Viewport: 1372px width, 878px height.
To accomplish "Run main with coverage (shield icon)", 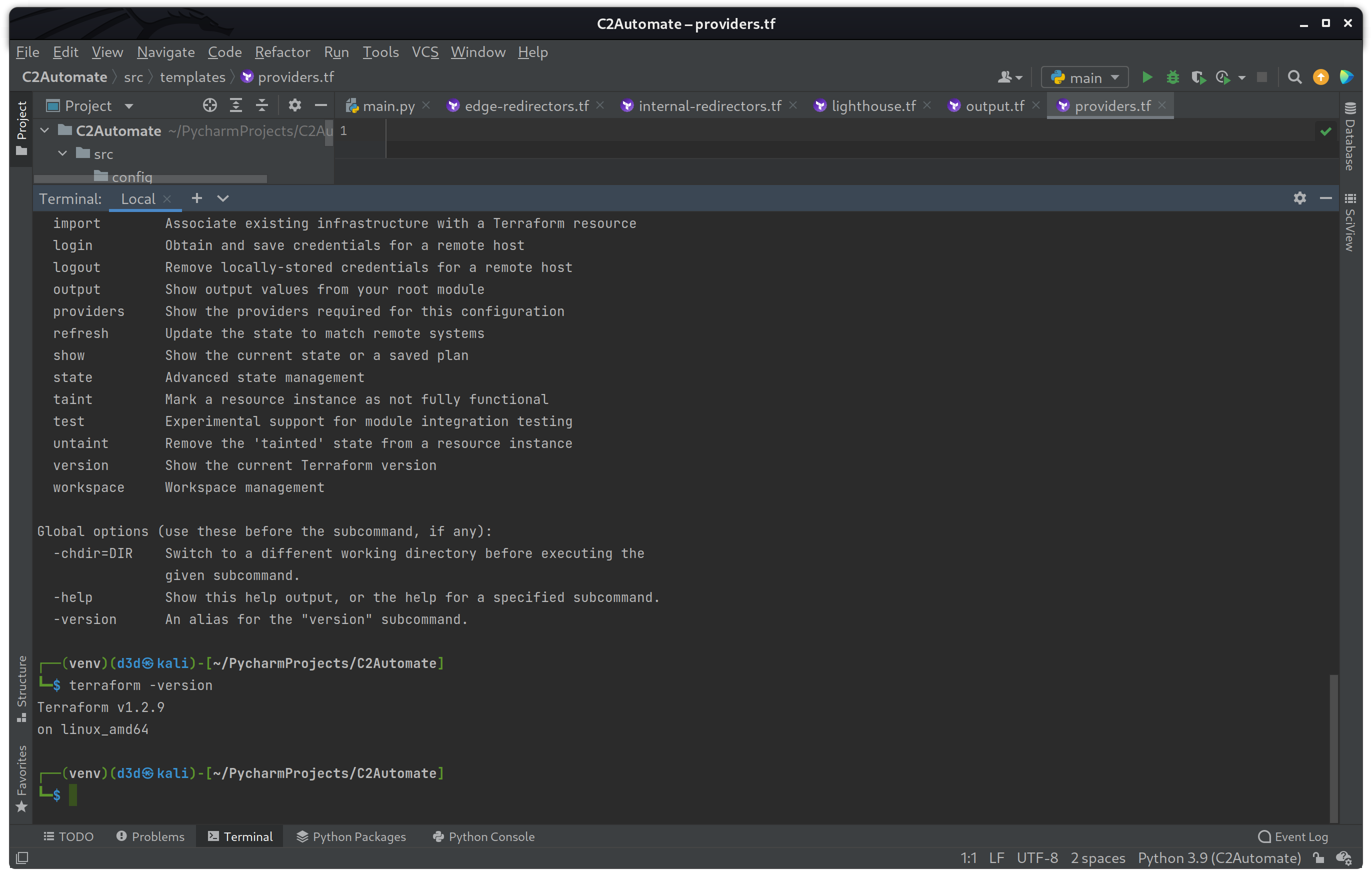I will pyautogui.click(x=1198, y=77).
